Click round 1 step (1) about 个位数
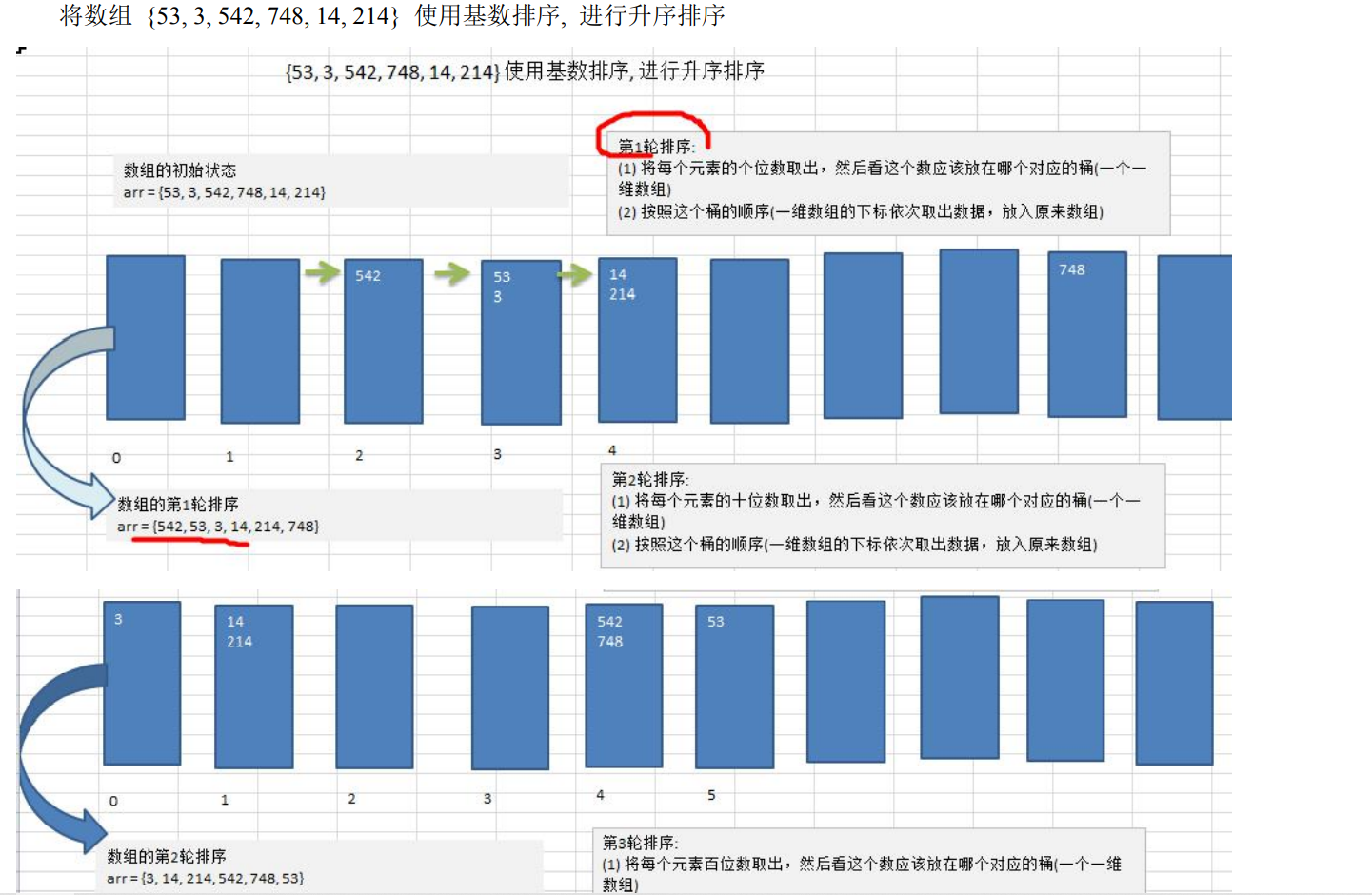The image size is (1372, 895). tap(882, 178)
